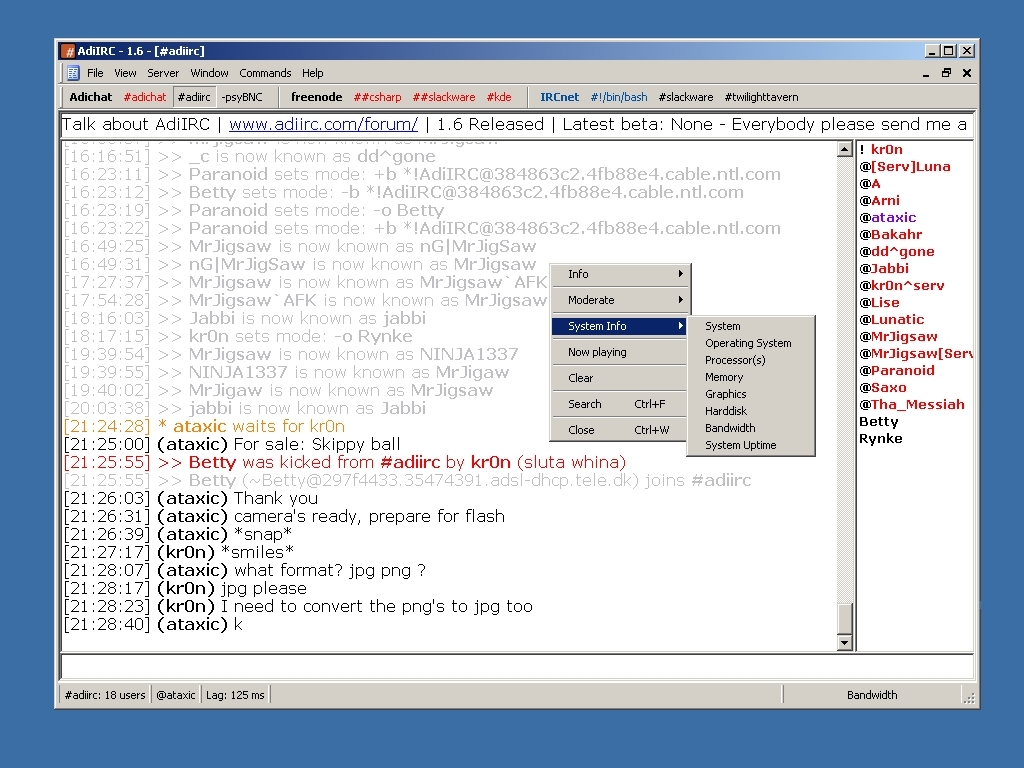Click the AdiIRC title bar app icon
Viewport: 1024px width, 768px height.
tap(68, 51)
